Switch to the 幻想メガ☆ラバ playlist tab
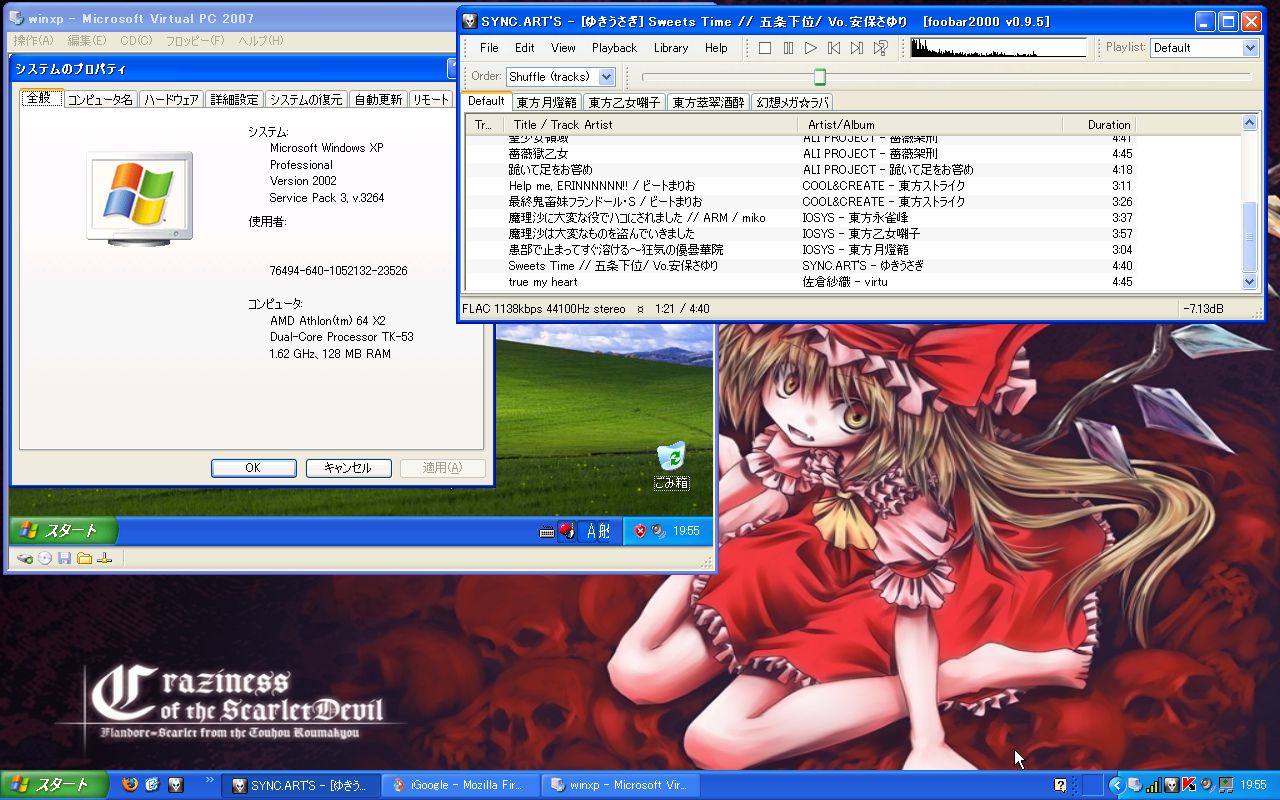Image resolution: width=1280 pixels, height=800 pixels. 791,102
